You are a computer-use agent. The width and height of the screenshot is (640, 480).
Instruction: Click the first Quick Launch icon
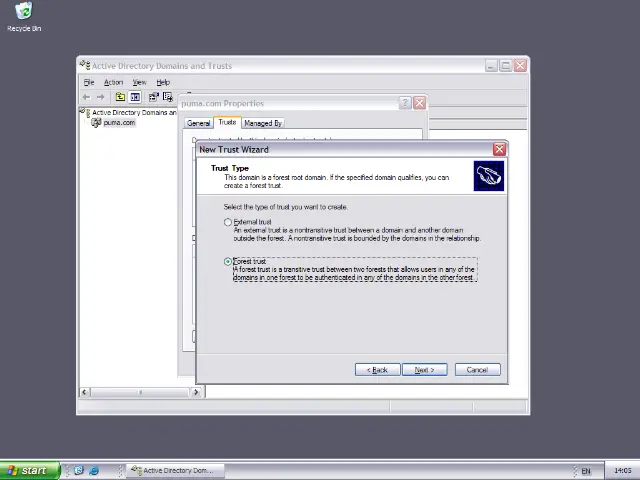pyautogui.click(x=79, y=471)
